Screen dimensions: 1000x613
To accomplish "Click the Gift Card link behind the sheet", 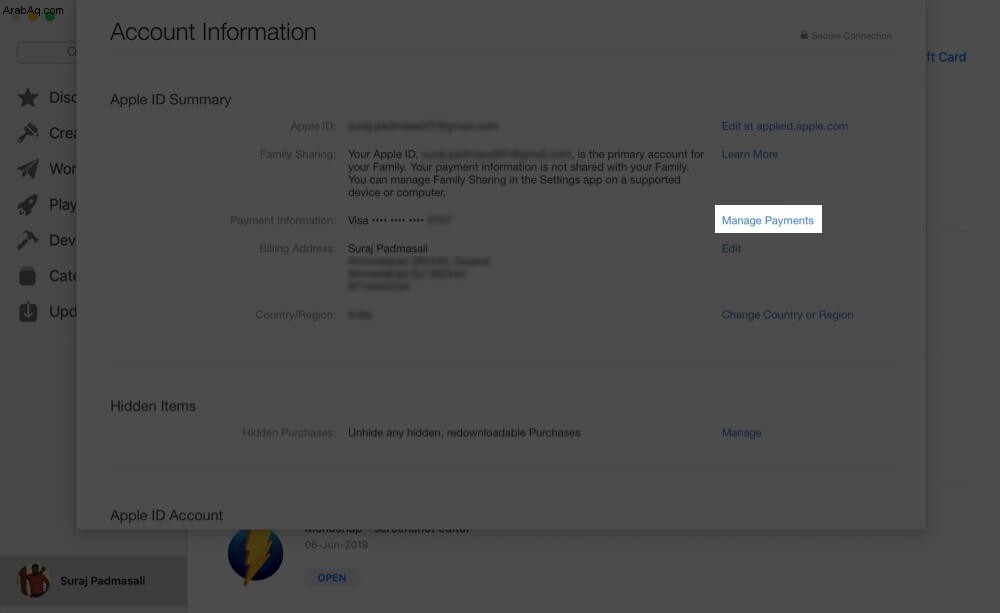I will point(946,57).
